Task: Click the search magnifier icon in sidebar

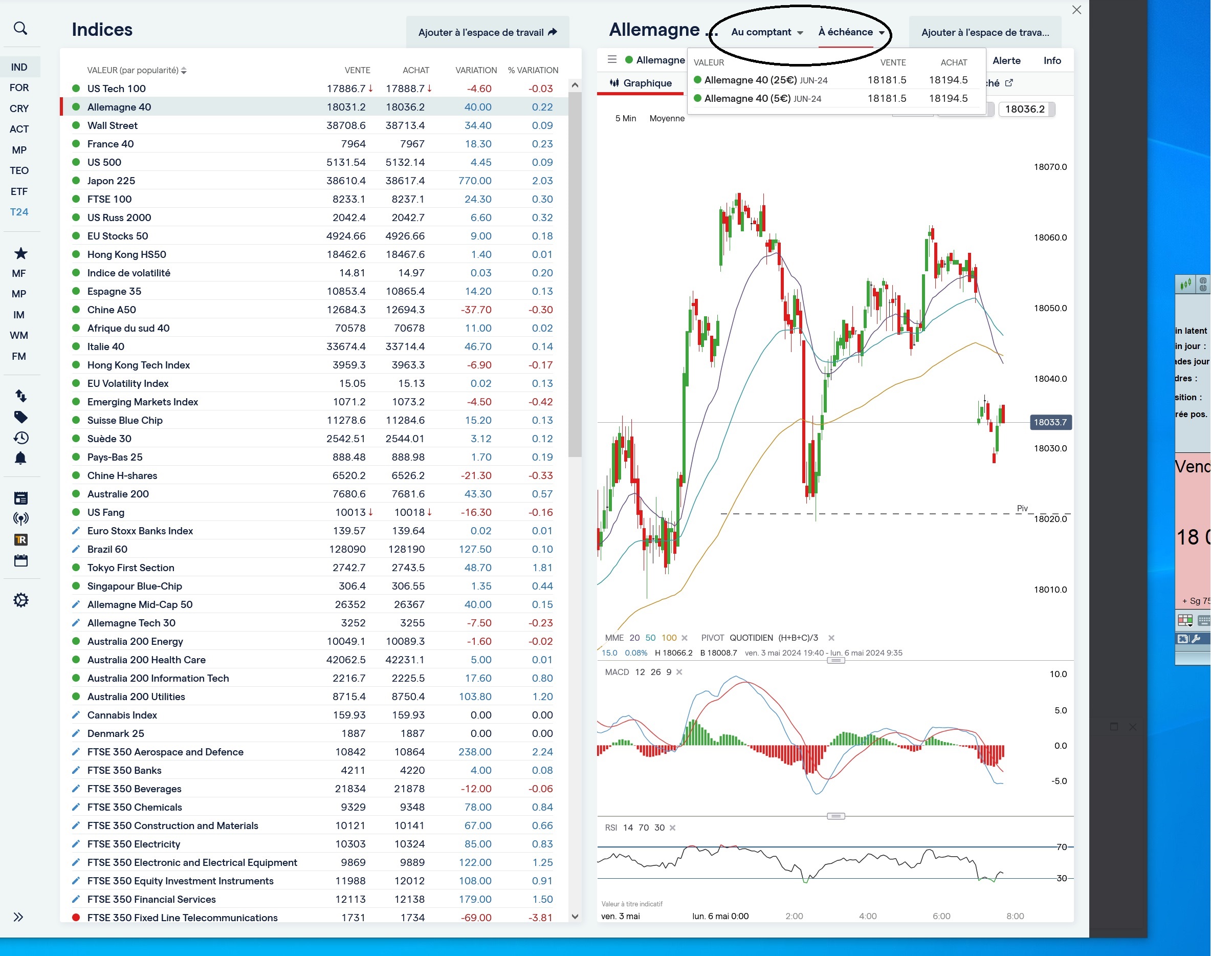Action: [20, 28]
